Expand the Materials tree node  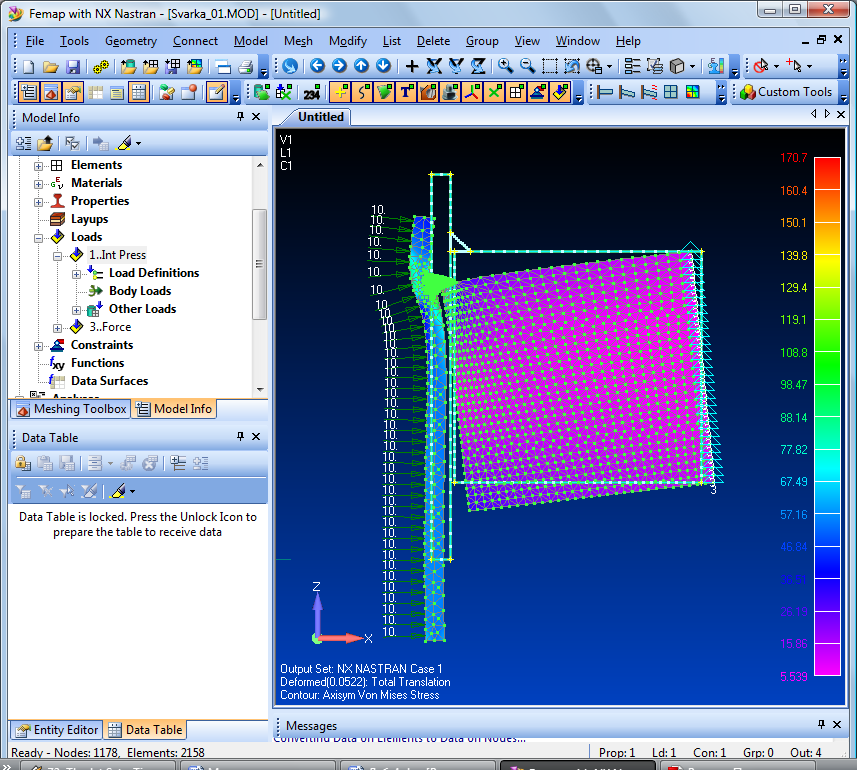pos(38,184)
